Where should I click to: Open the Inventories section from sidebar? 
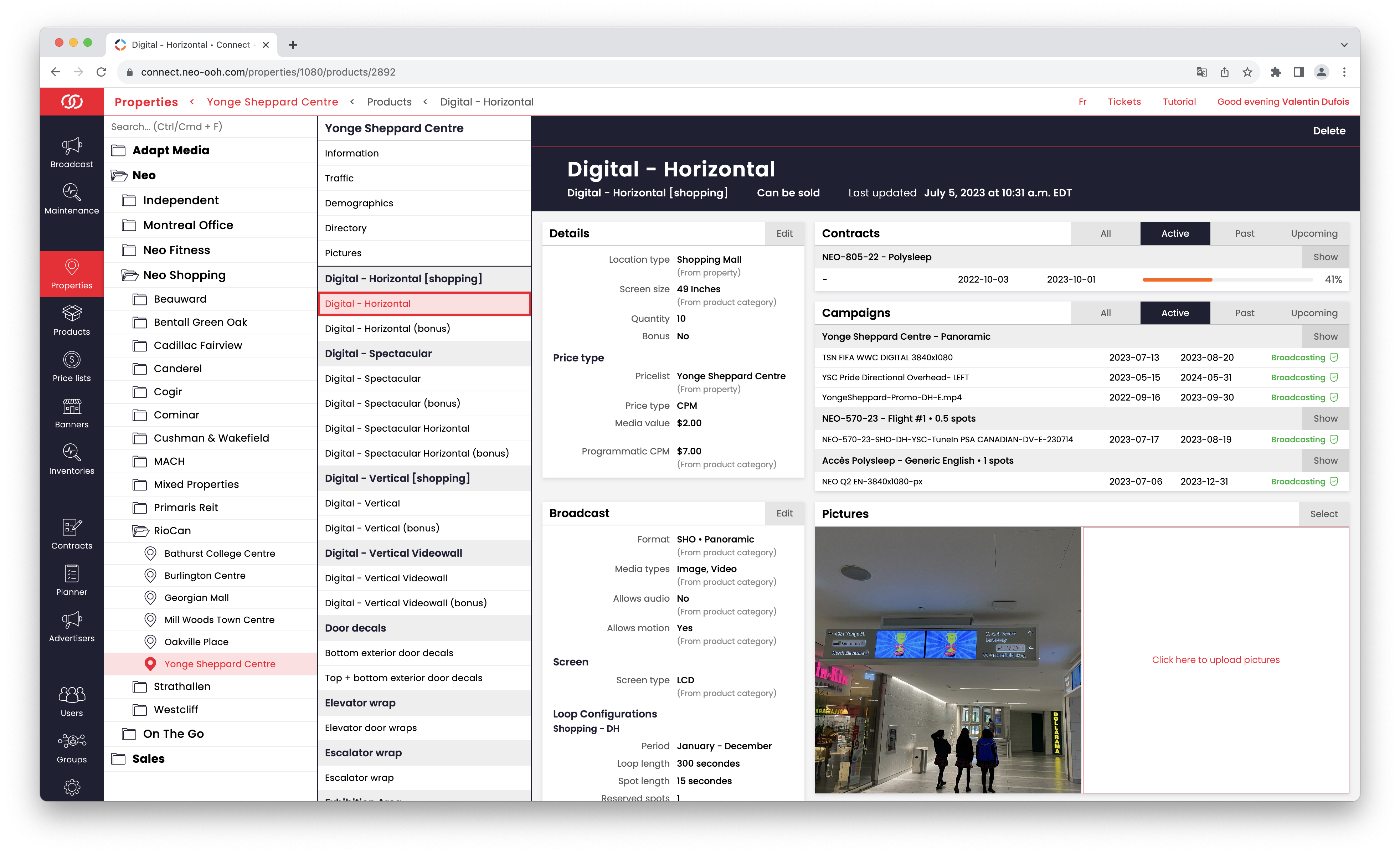pyautogui.click(x=72, y=457)
